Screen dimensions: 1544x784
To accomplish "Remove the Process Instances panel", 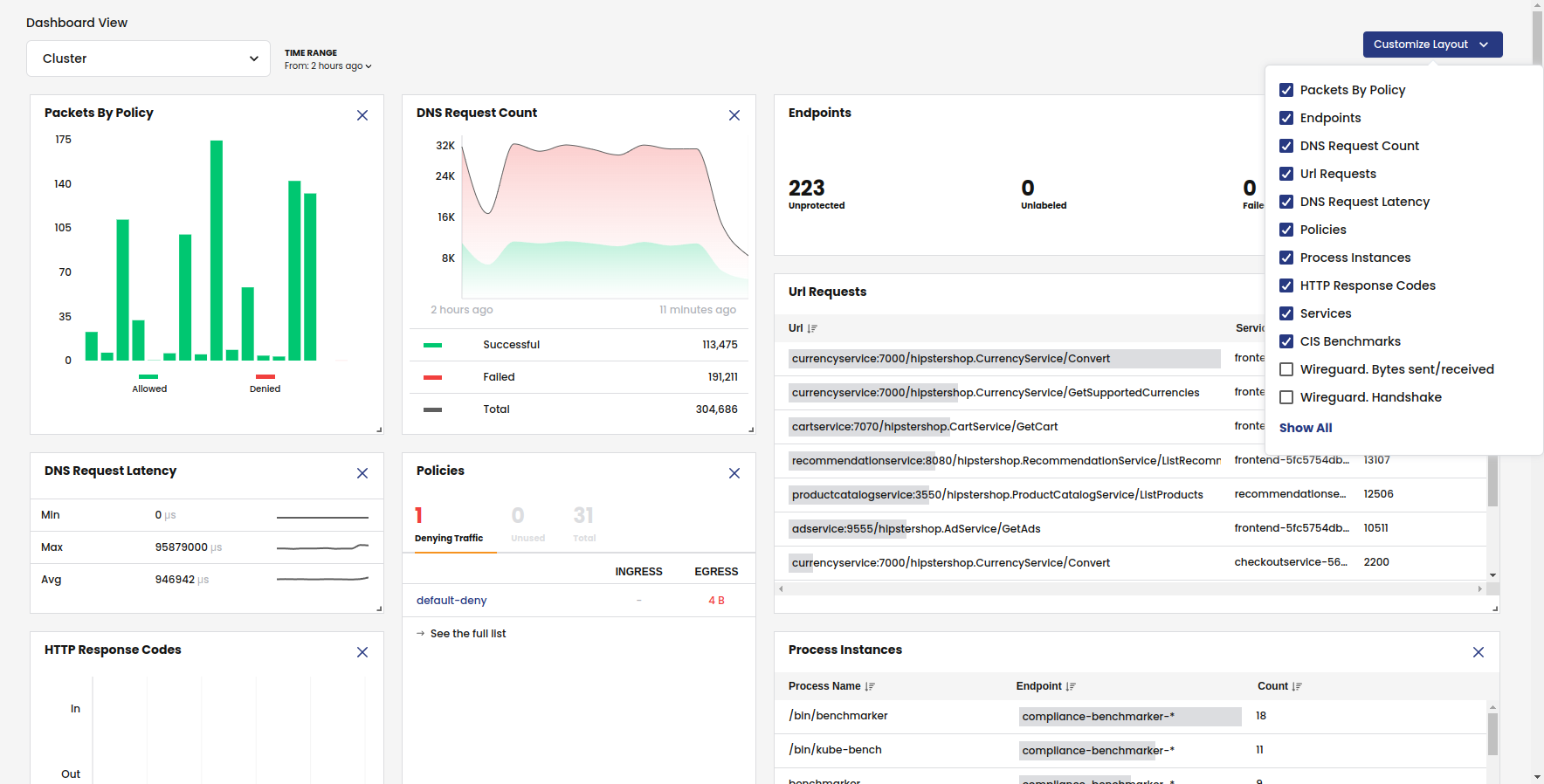I will click(x=1479, y=652).
